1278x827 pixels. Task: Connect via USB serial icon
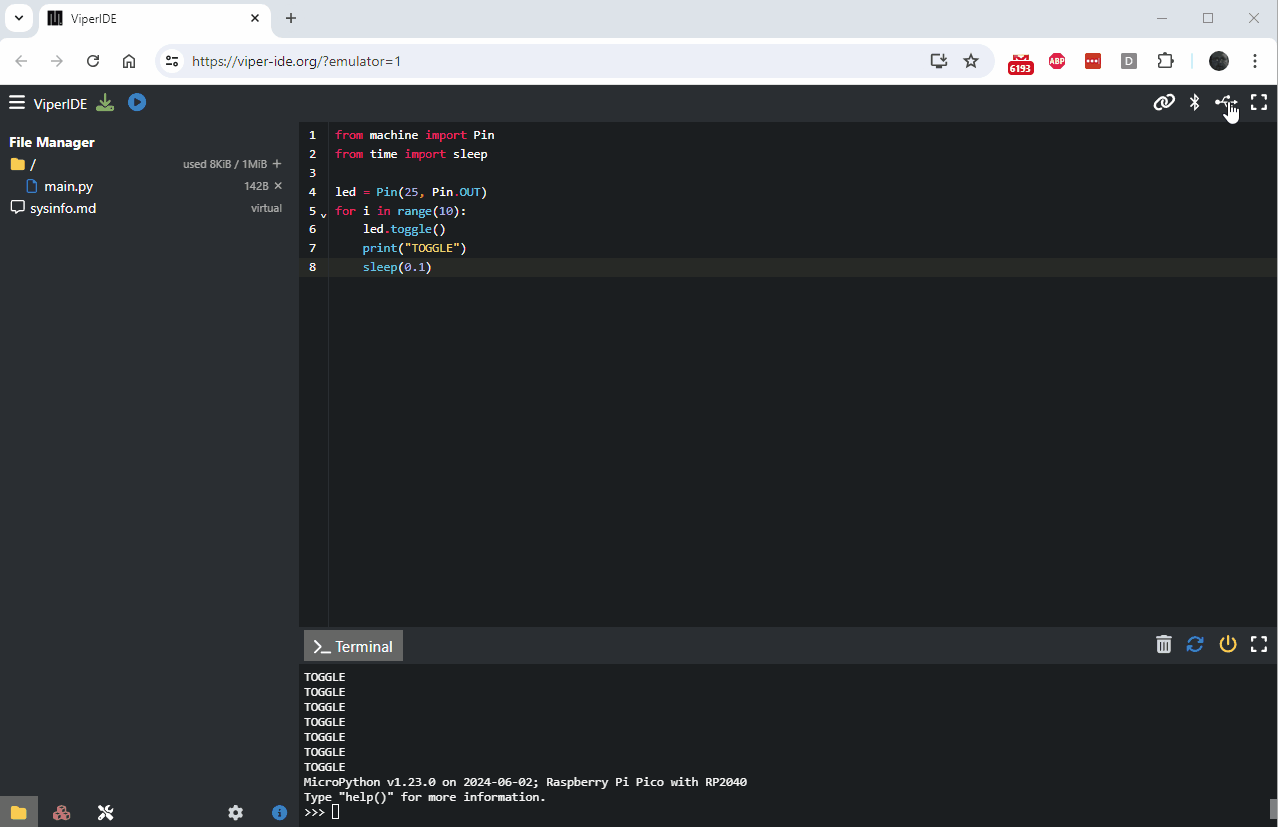pos(1226,102)
